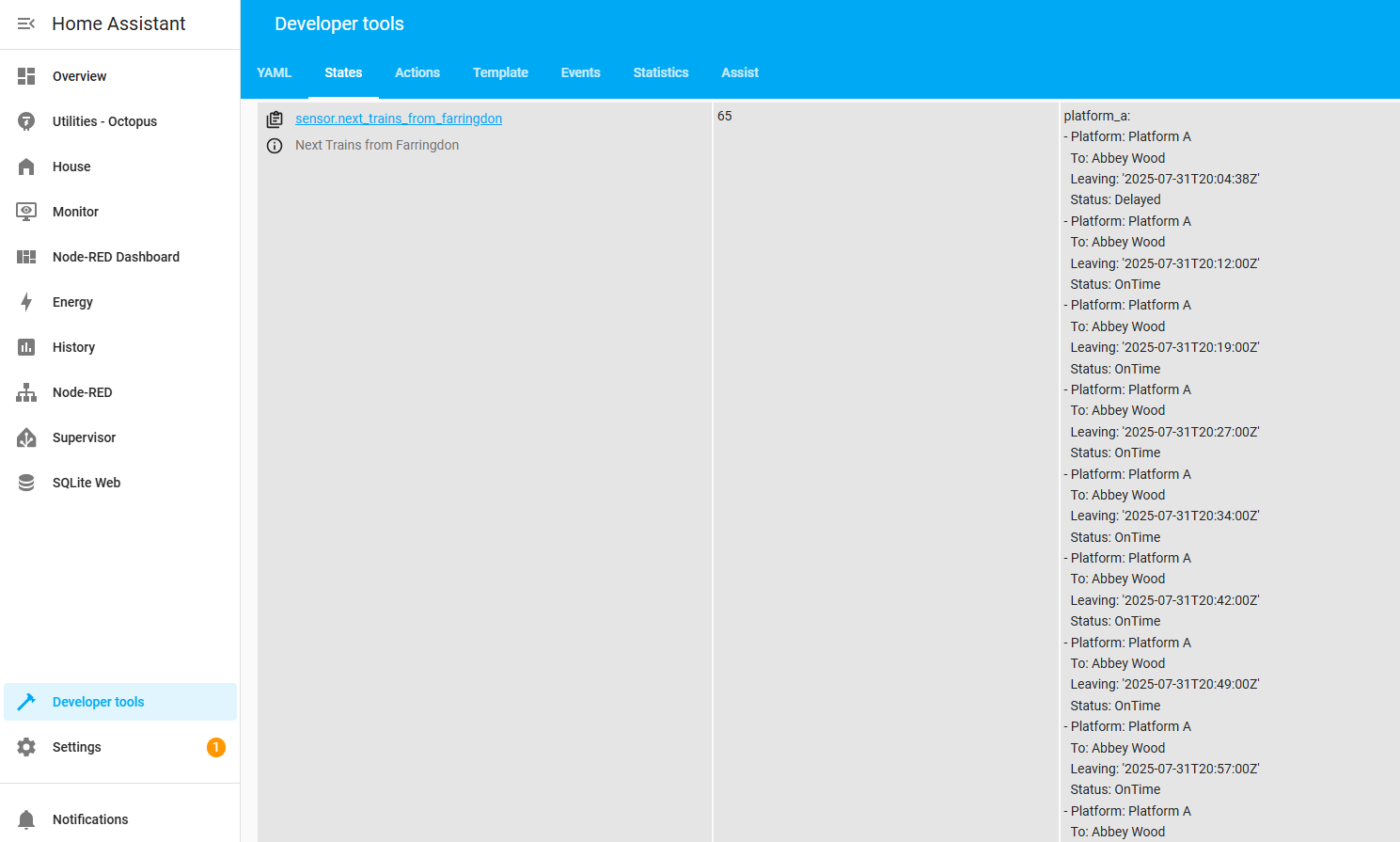Collapse the sidebar using the hamburger toggle
1400x842 pixels.
click(x=26, y=24)
